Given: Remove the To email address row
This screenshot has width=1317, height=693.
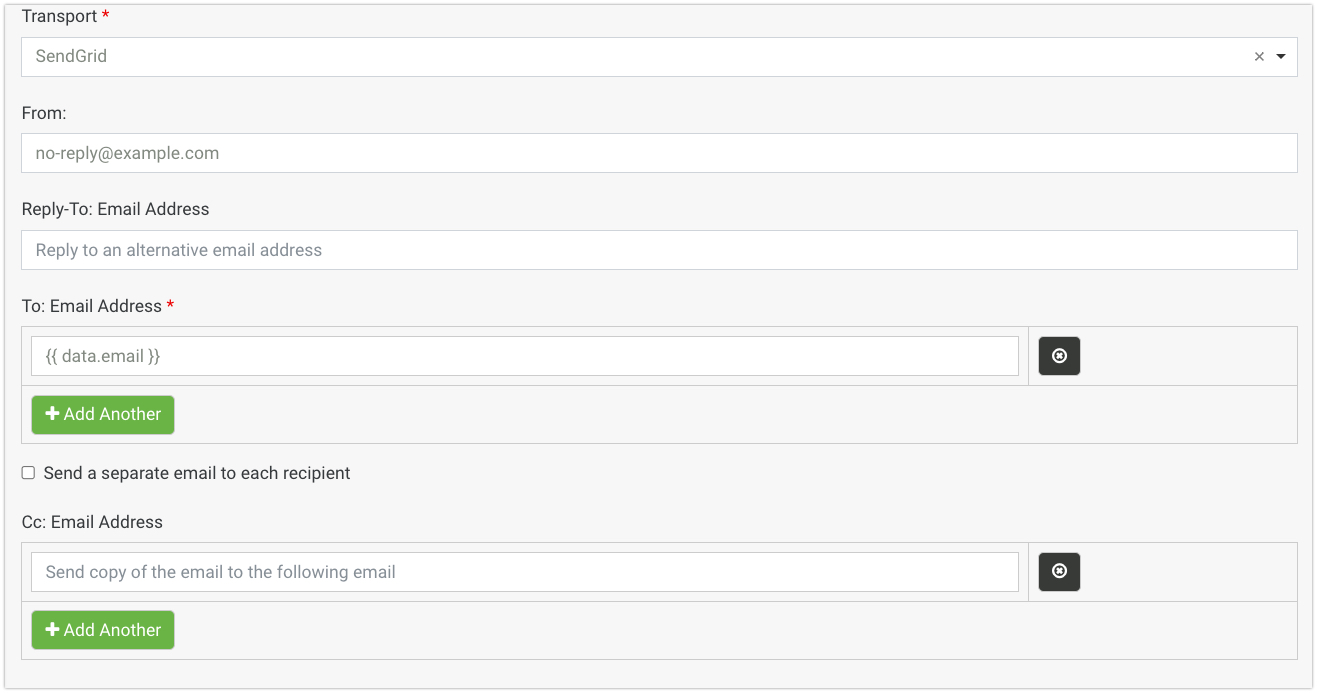Looking at the screenshot, I should (1059, 356).
